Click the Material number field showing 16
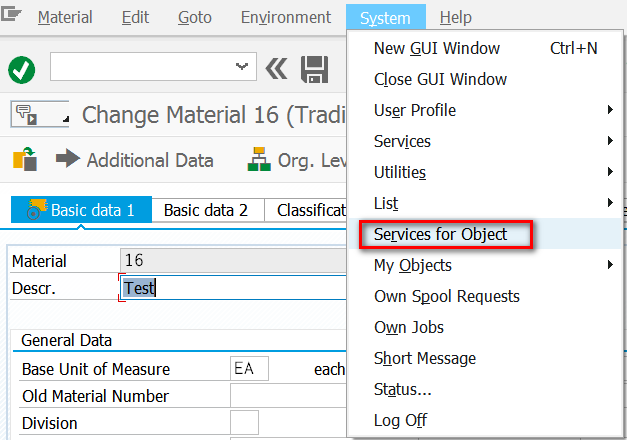This screenshot has width=627, height=440. click(234, 260)
